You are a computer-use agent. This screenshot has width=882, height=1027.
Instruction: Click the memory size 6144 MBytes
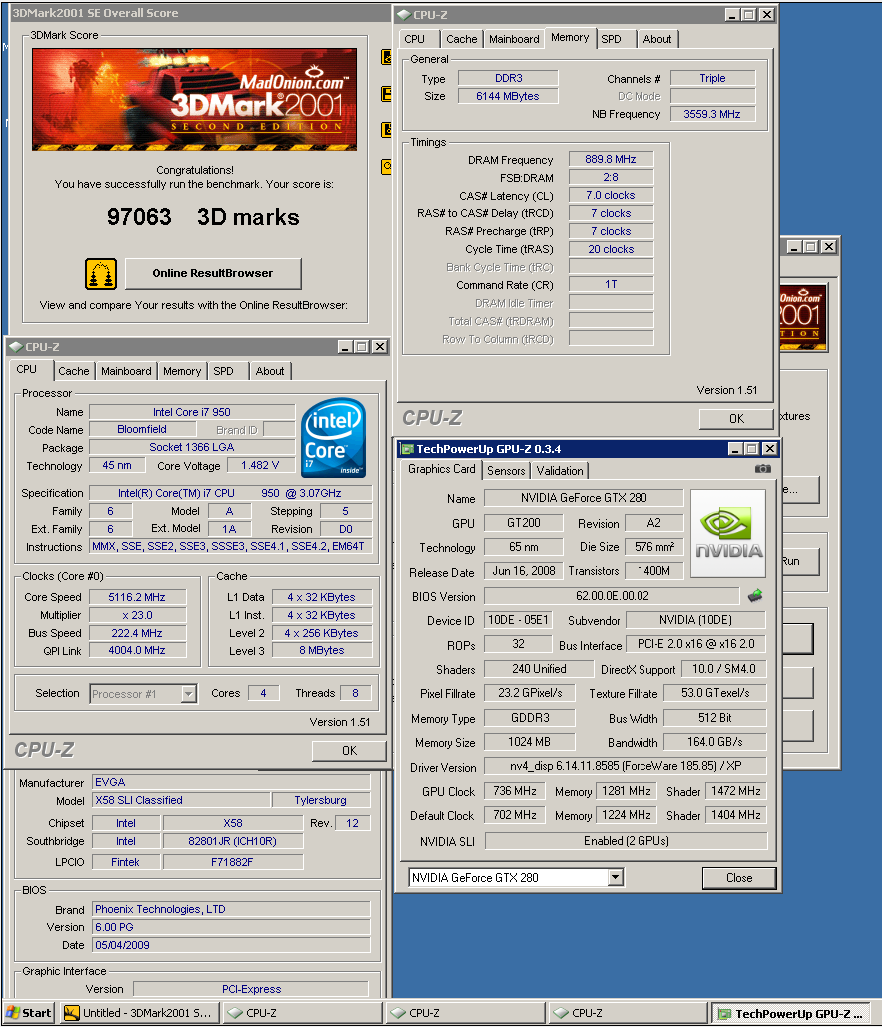508,96
